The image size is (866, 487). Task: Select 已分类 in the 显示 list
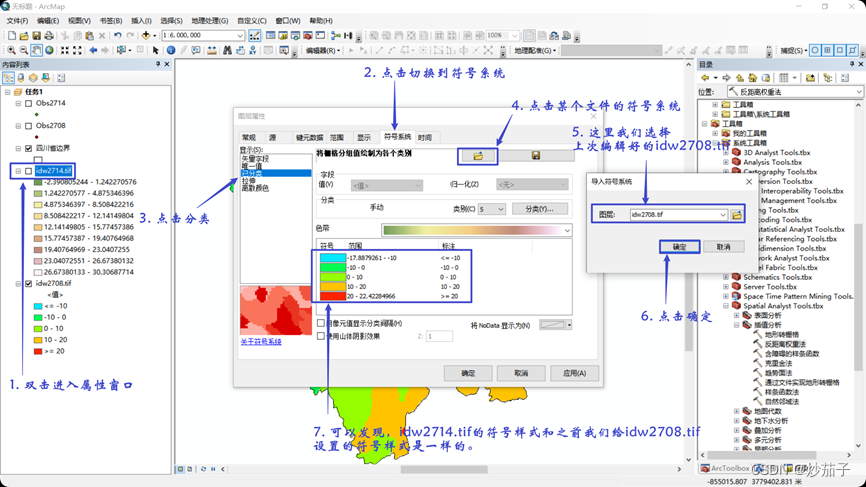pos(276,173)
